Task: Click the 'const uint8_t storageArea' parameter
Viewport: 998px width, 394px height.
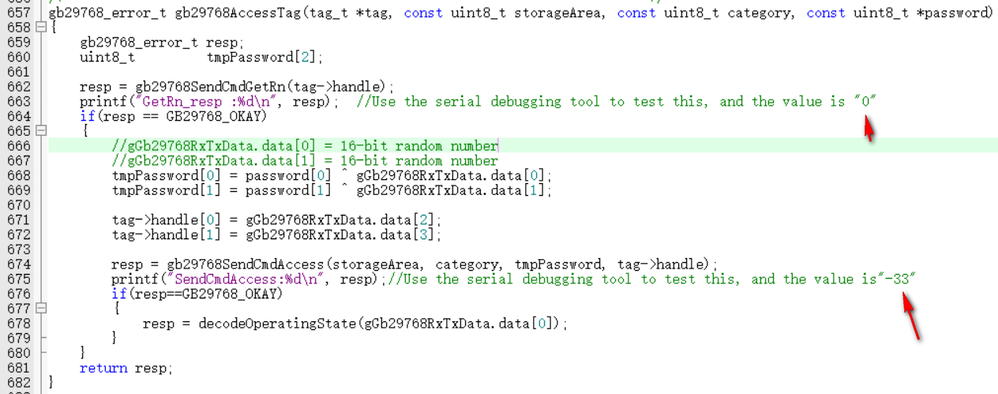Action: pos(503,13)
